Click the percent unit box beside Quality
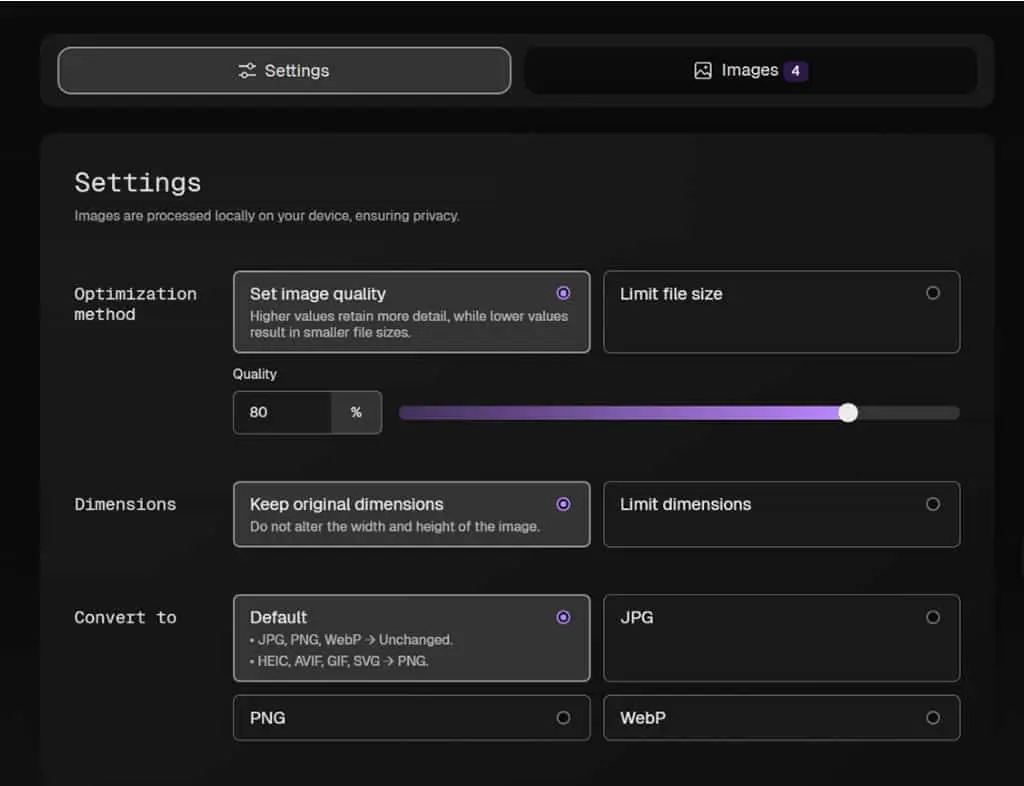Viewport: 1024px width, 786px height. click(x=356, y=412)
